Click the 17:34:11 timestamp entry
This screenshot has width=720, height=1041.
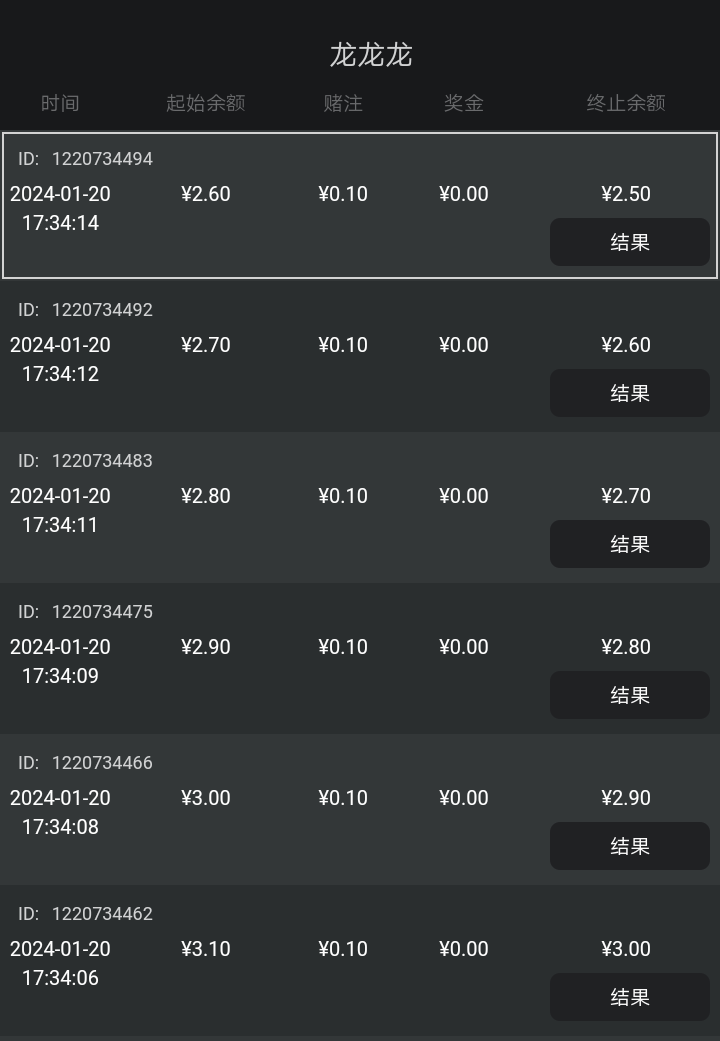pos(60,525)
